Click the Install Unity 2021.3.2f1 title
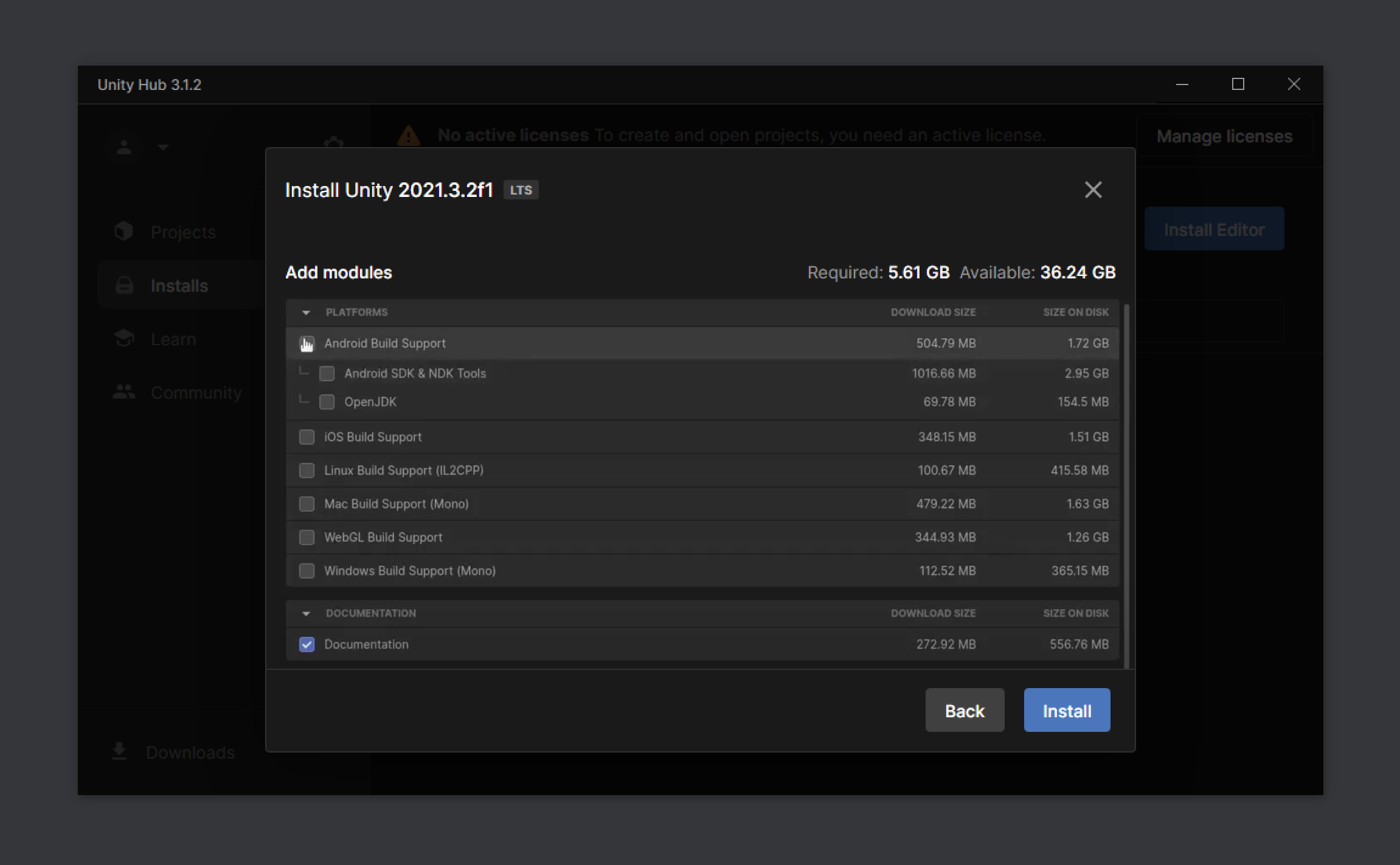Screen dimensions: 1400x865 389,190
